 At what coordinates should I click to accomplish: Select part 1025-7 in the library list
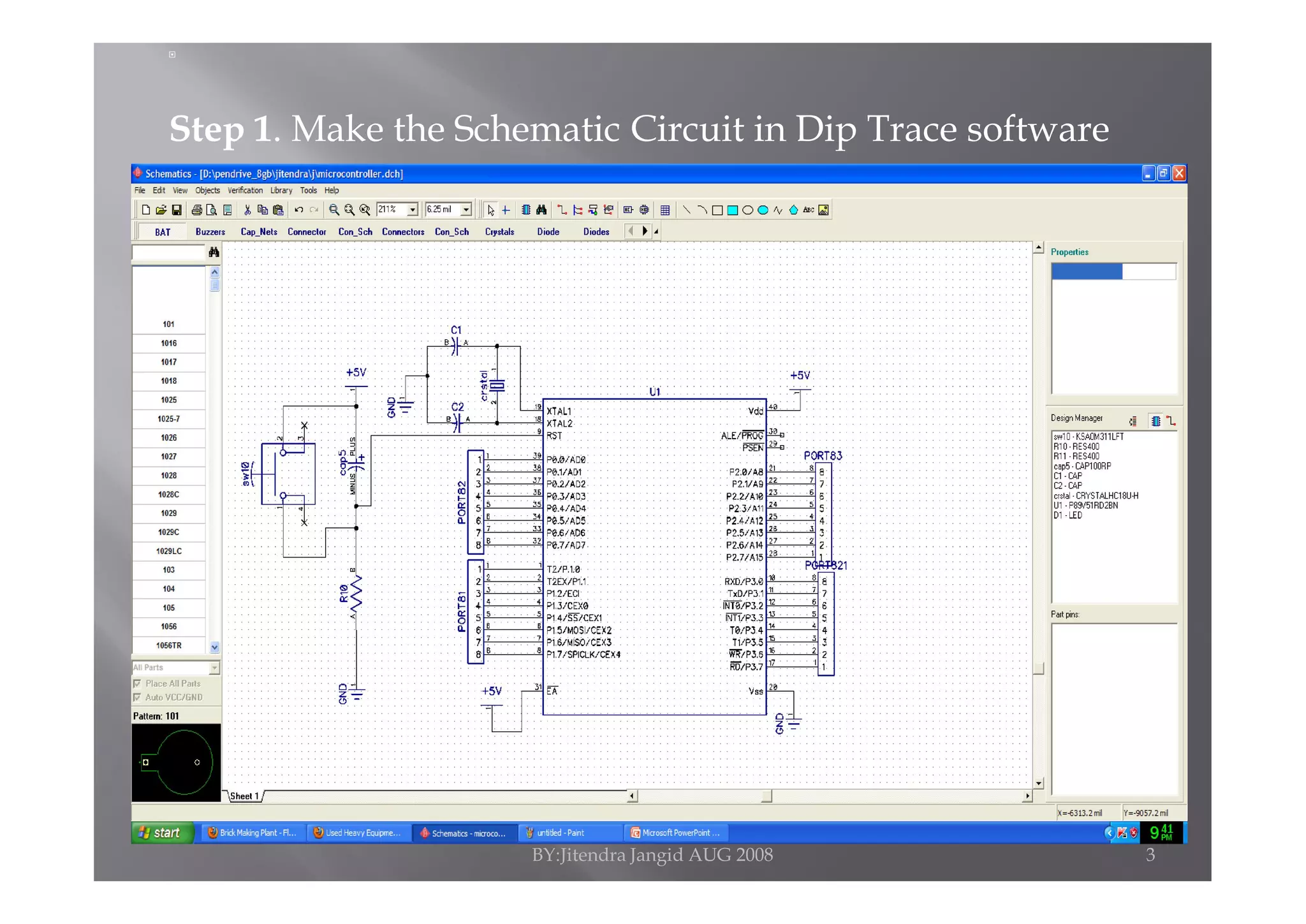(169, 420)
